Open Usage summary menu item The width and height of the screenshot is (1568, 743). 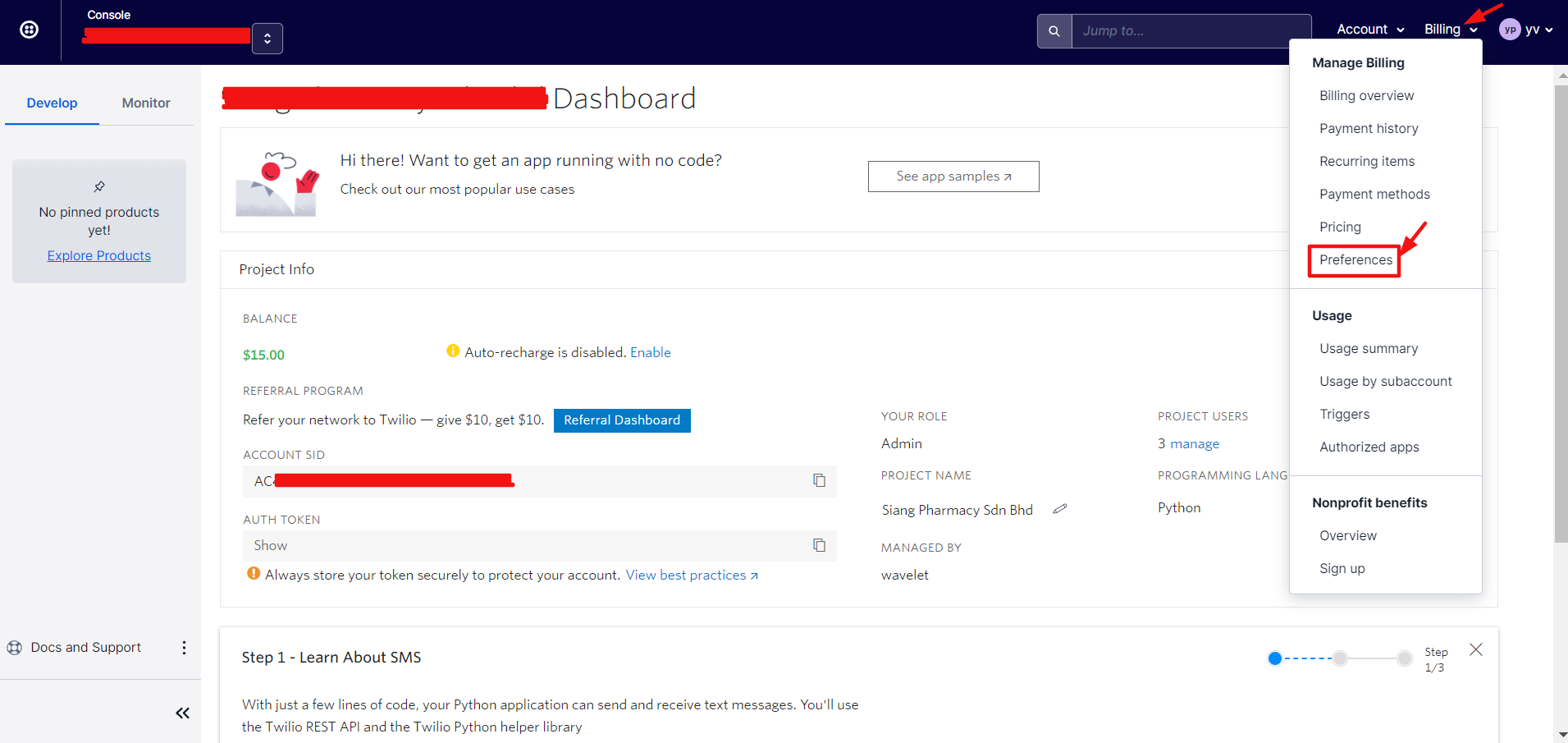pos(1369,349)
